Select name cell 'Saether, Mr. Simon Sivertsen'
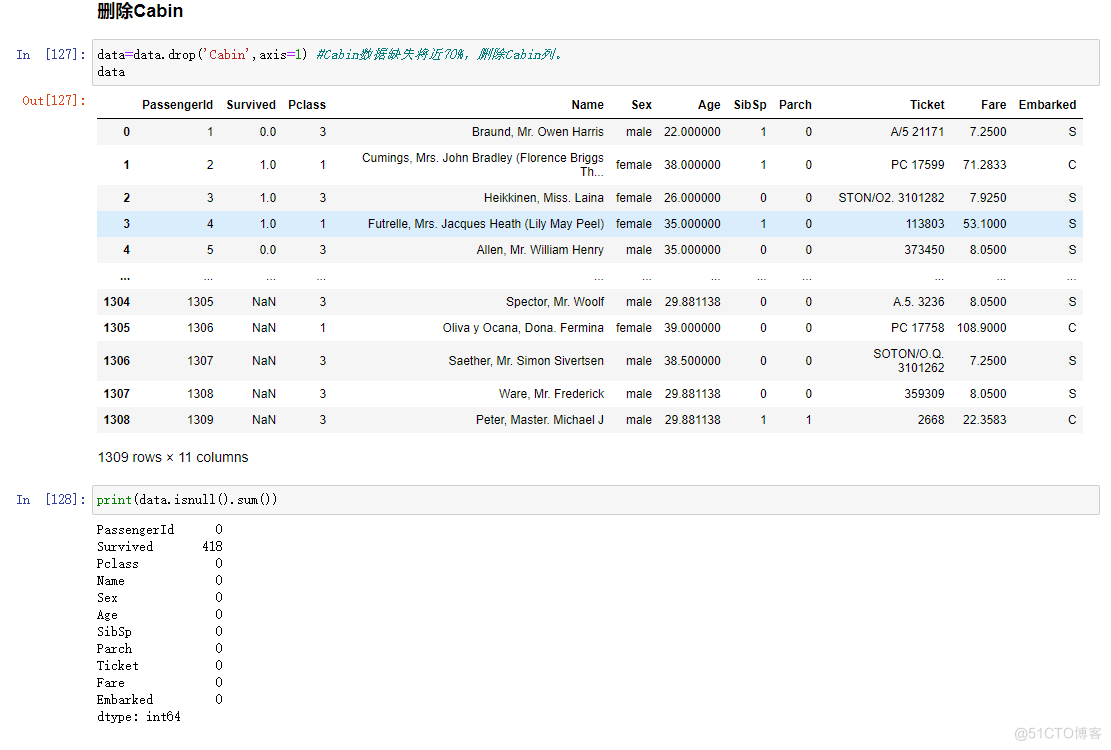 pos(526,360)
